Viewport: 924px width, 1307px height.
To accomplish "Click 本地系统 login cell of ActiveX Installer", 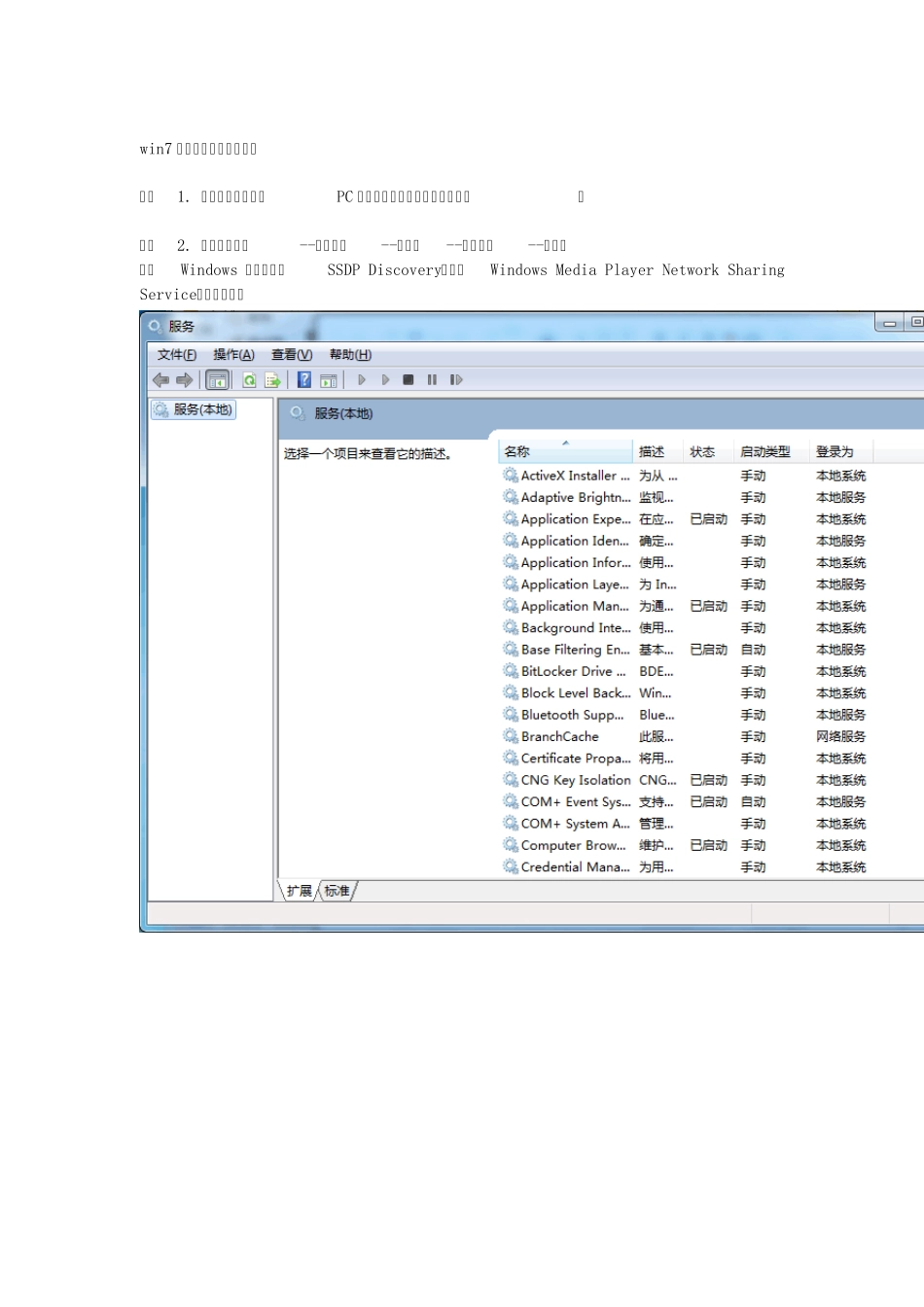I will [841, 476].
